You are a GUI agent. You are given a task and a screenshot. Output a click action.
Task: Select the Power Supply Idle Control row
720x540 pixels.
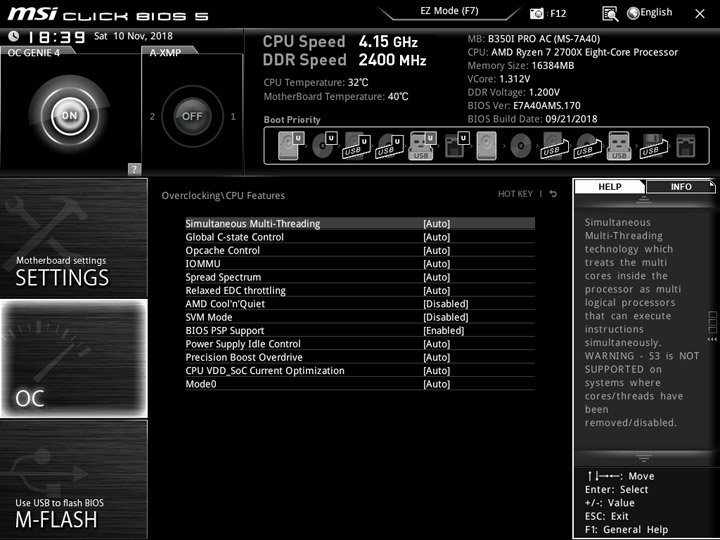pyautogui.click(x=360, y=343)
